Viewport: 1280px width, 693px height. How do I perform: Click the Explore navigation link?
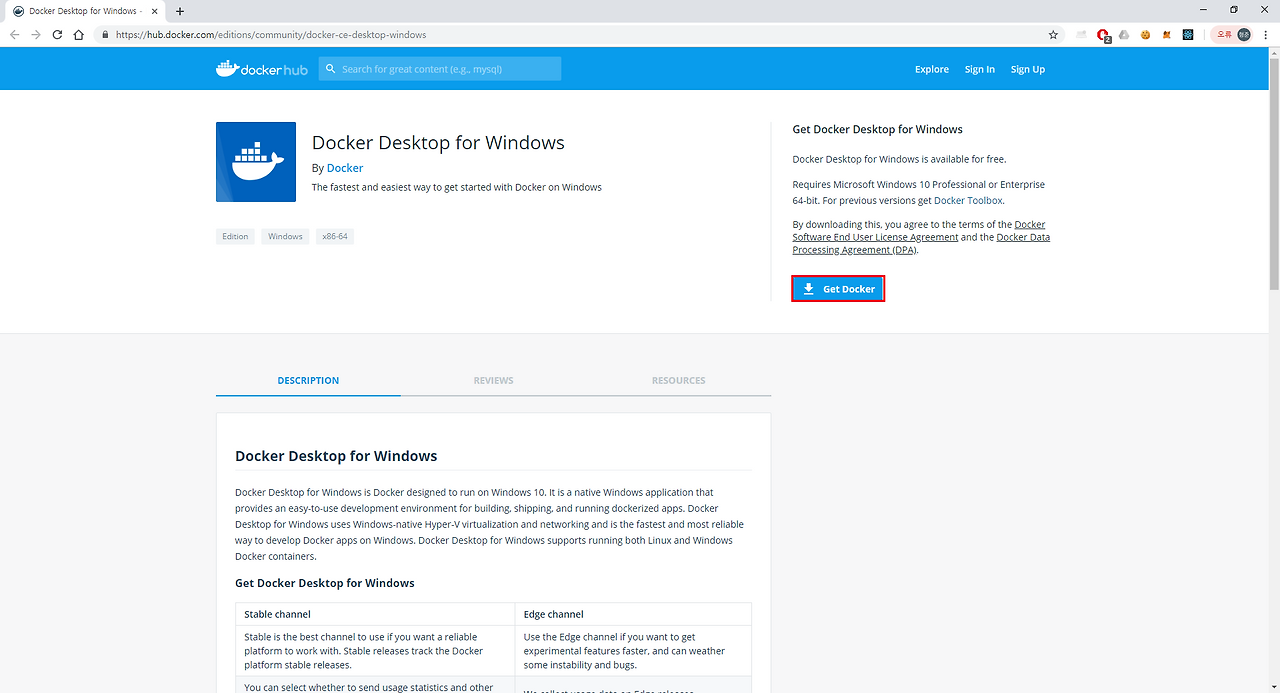[931, 68]
